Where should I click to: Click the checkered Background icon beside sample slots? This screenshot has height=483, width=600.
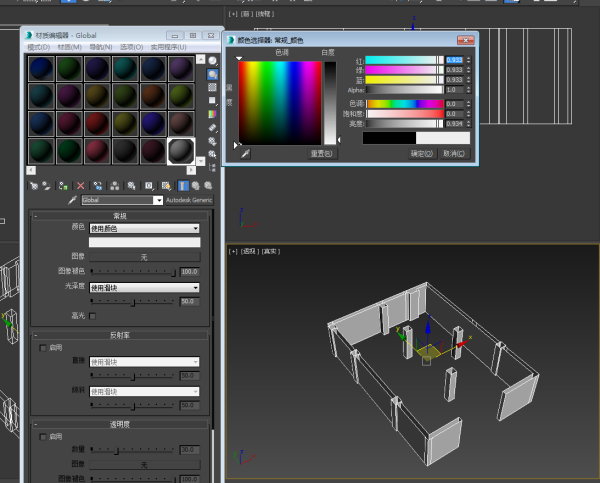[213, 88]
